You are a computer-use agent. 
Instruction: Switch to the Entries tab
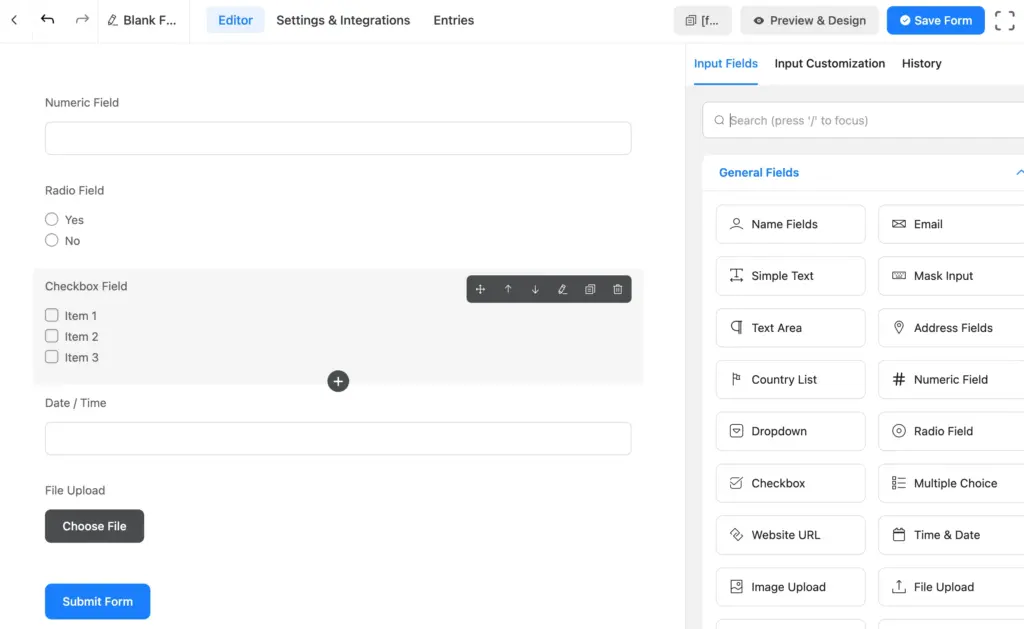point(453,20)
